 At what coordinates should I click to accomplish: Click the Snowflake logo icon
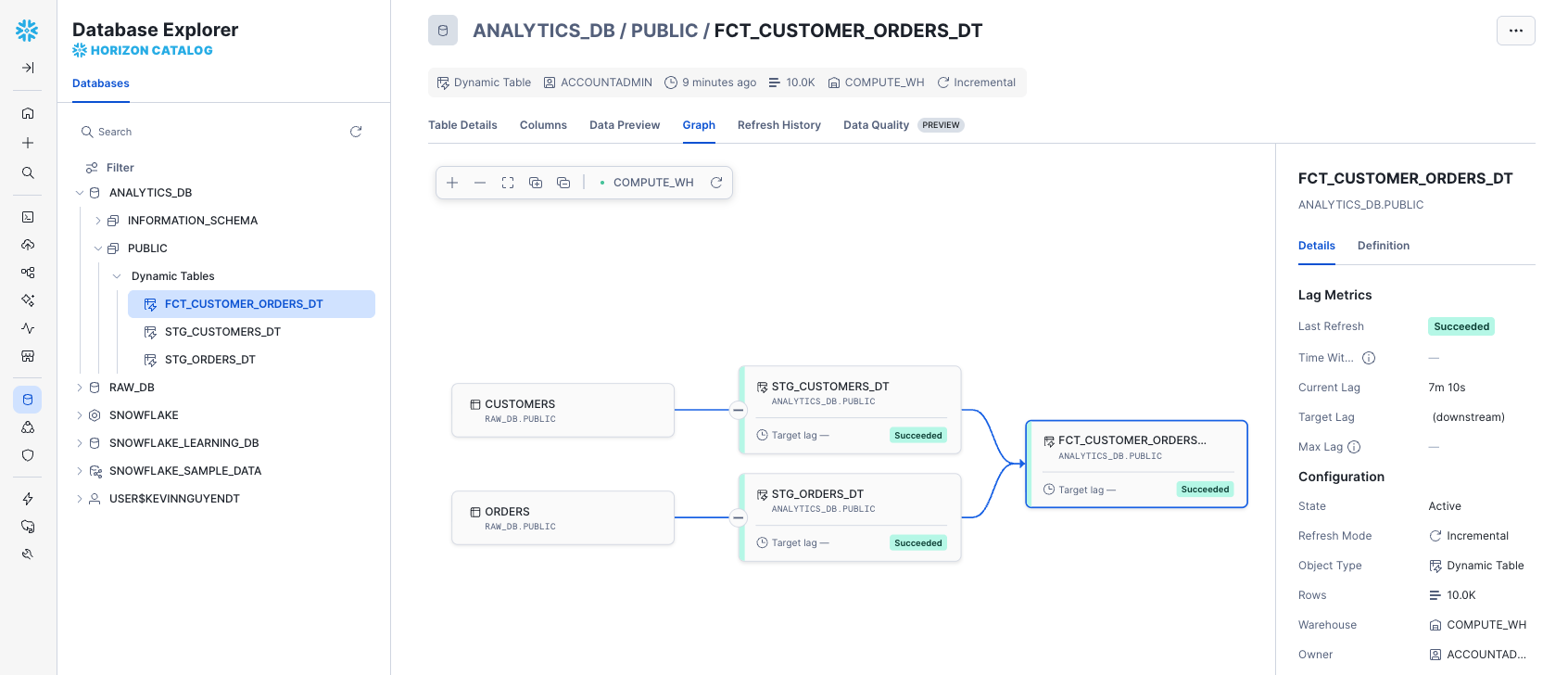point(28,31)
